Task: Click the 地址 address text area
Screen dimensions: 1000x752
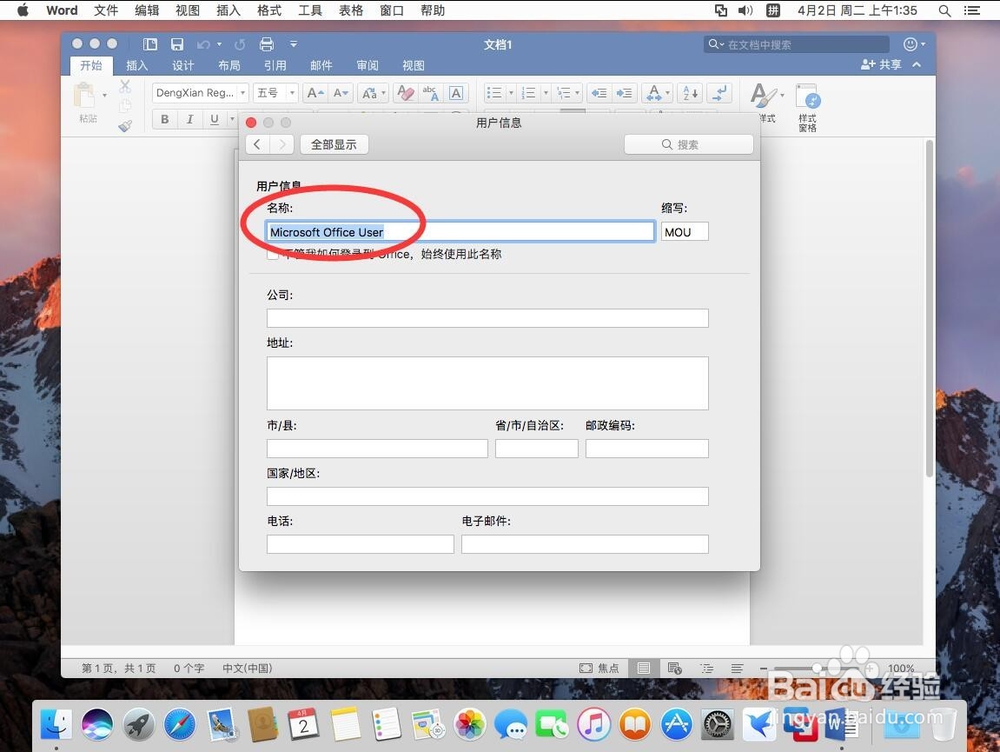Action: pos(487,383)
